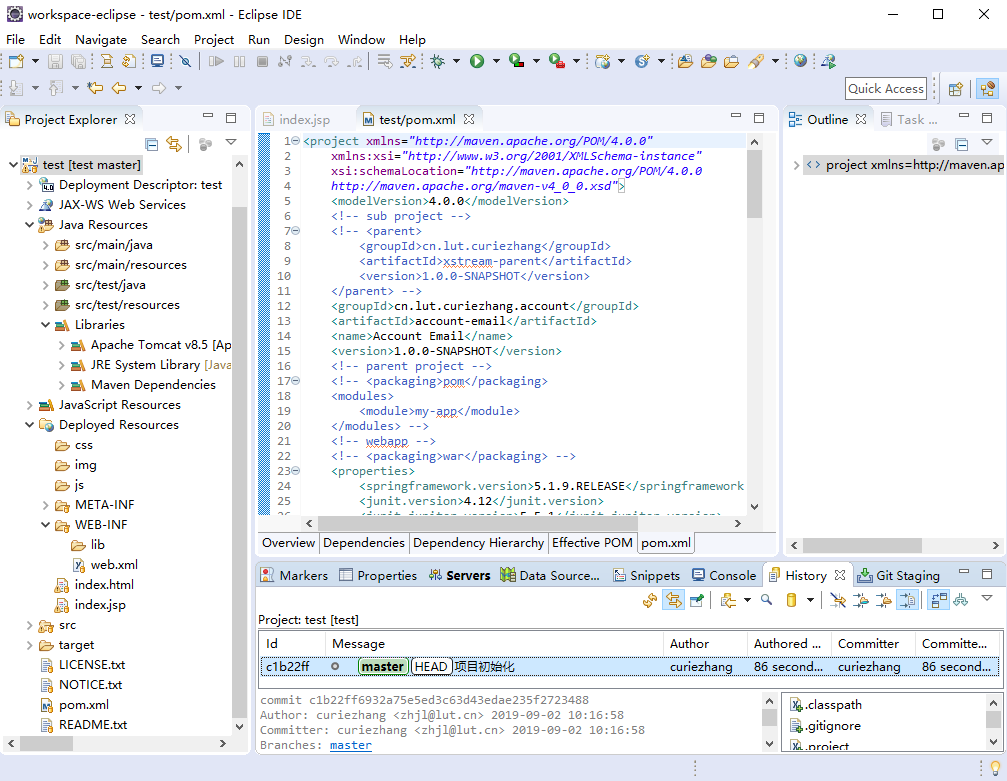
Task: Toggle Link with Editor and Selection in History
Action: coord(673,601)
